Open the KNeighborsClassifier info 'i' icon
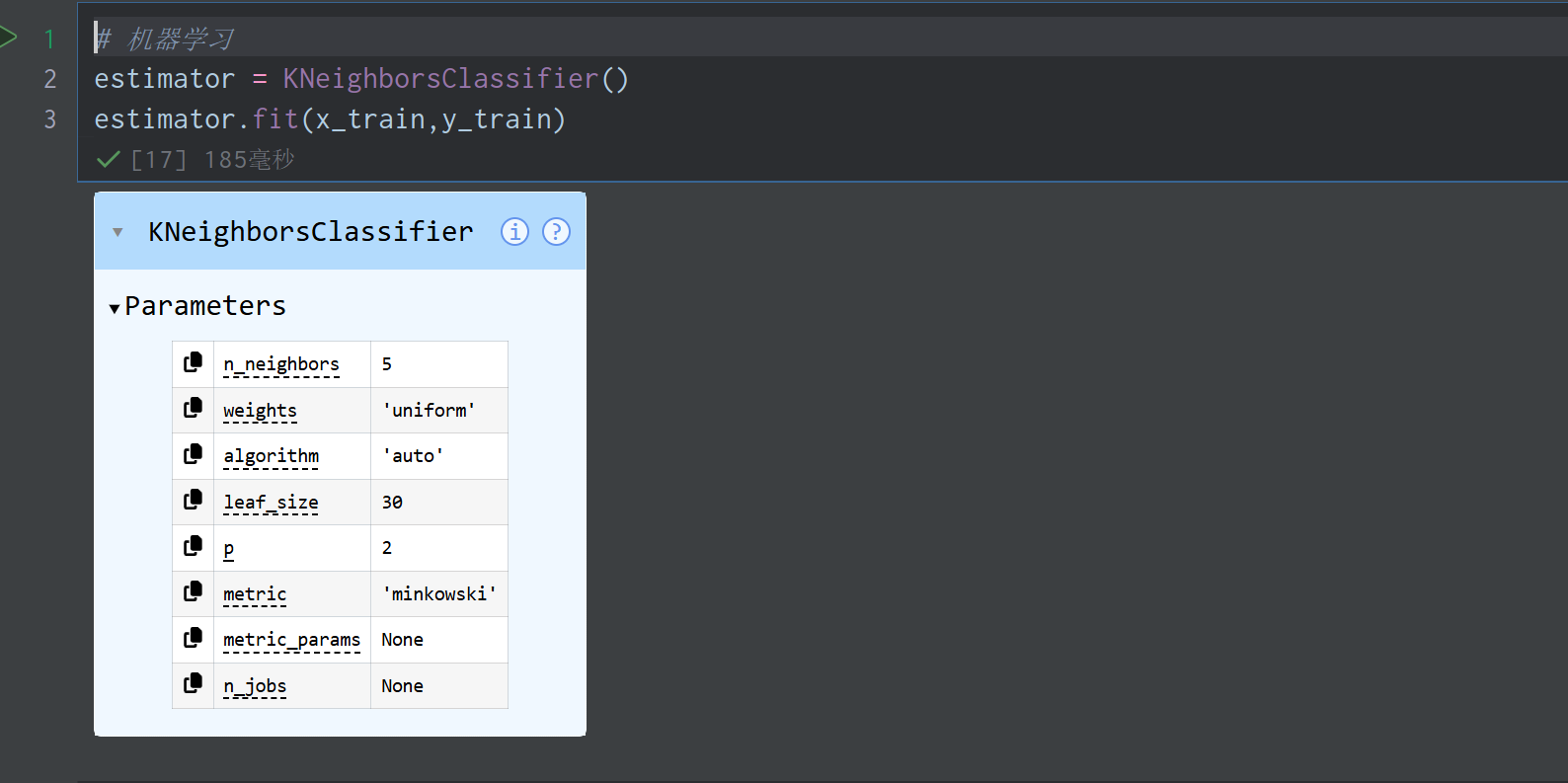The image size is (1568, 783). (514, 231)
